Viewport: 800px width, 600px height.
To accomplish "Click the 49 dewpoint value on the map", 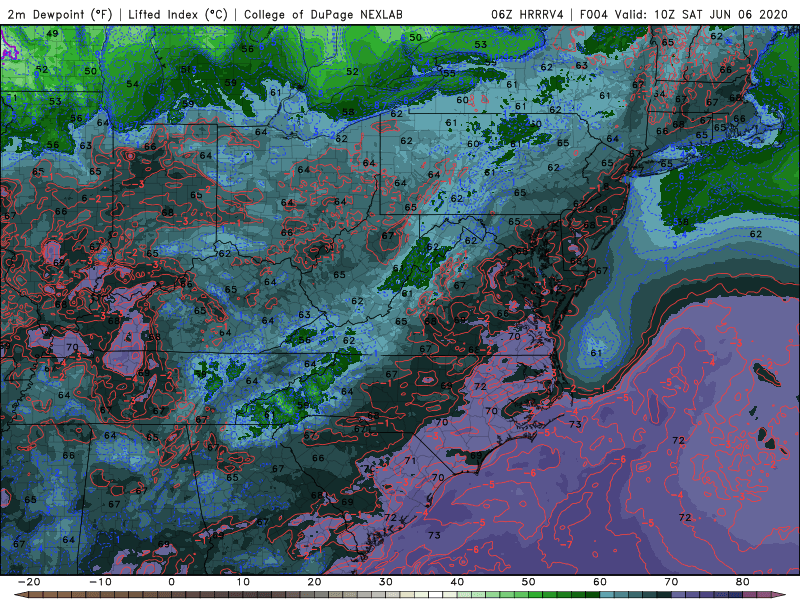I will pyautogui.click(x=52, y=34).
